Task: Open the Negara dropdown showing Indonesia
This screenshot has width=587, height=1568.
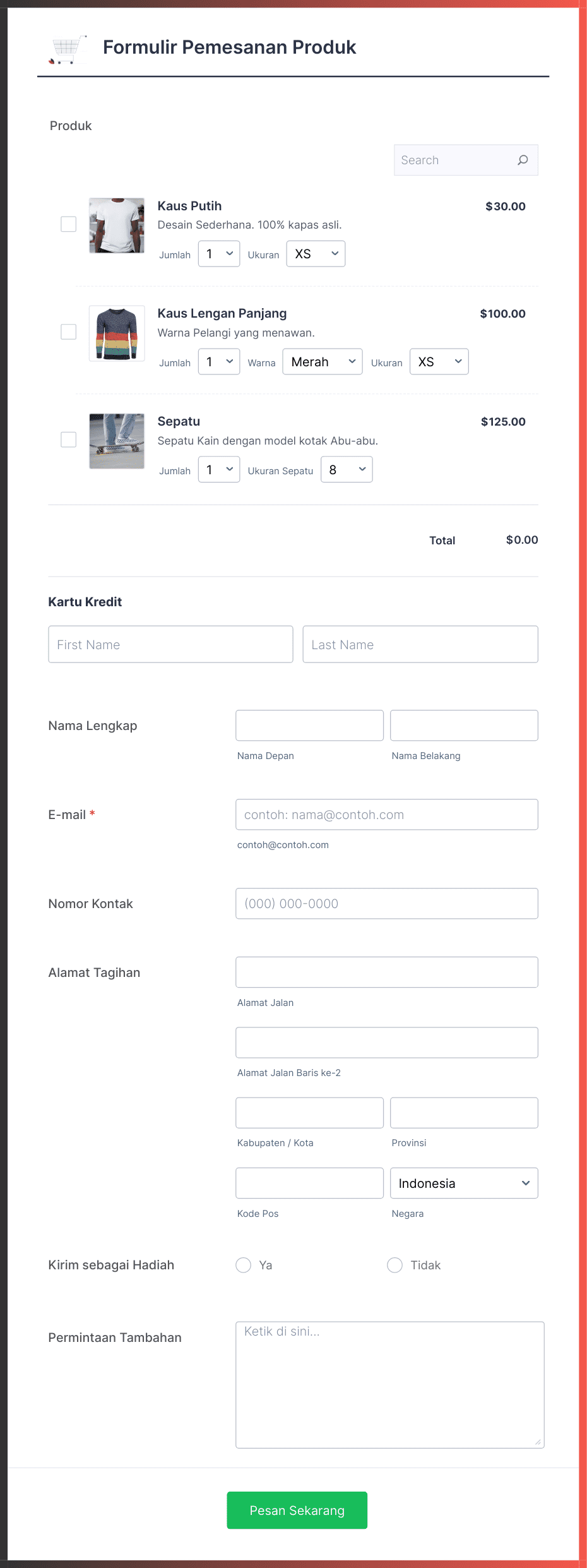Action: click(464, 1183)
